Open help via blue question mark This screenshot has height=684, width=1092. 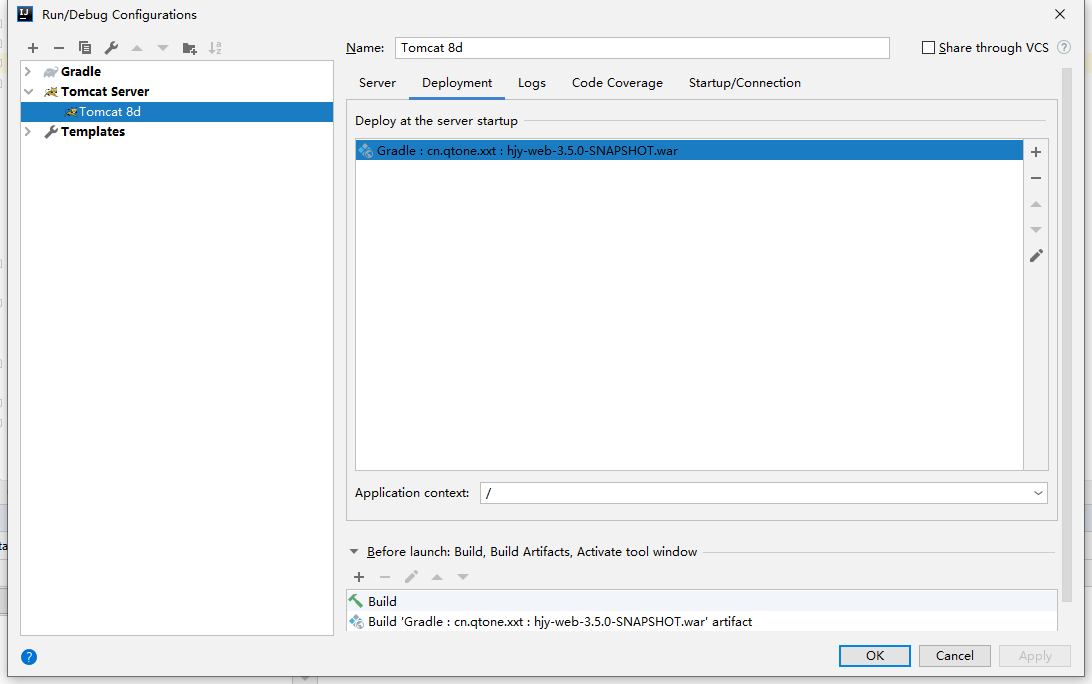click(29, 657)
